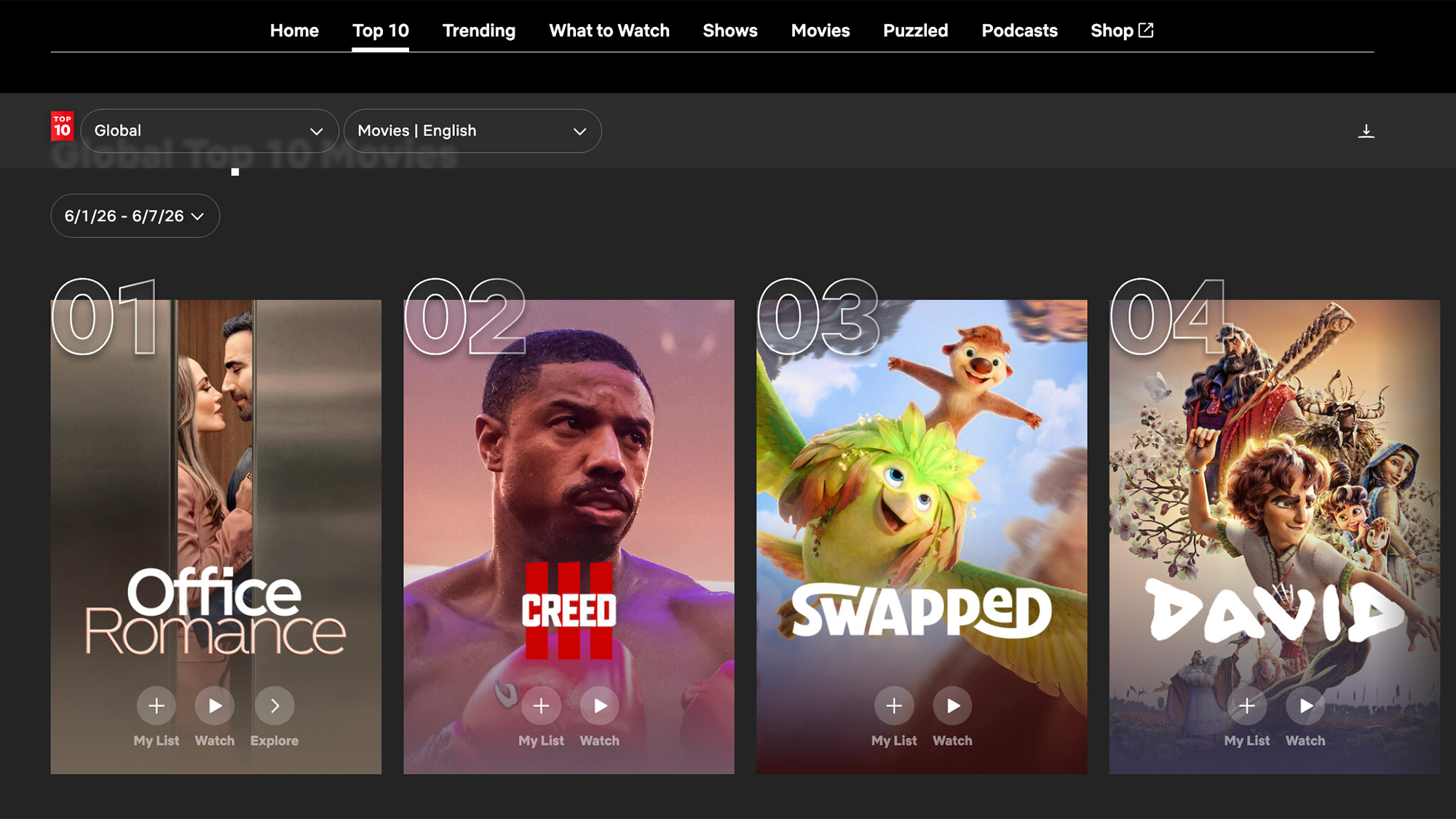
Task: Open the external Shop link icon
Action: [1146, 30]
